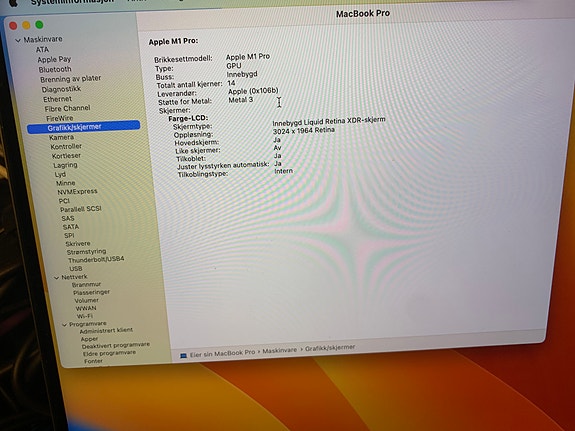Collapse the Programvare section

tap(65, 325)
